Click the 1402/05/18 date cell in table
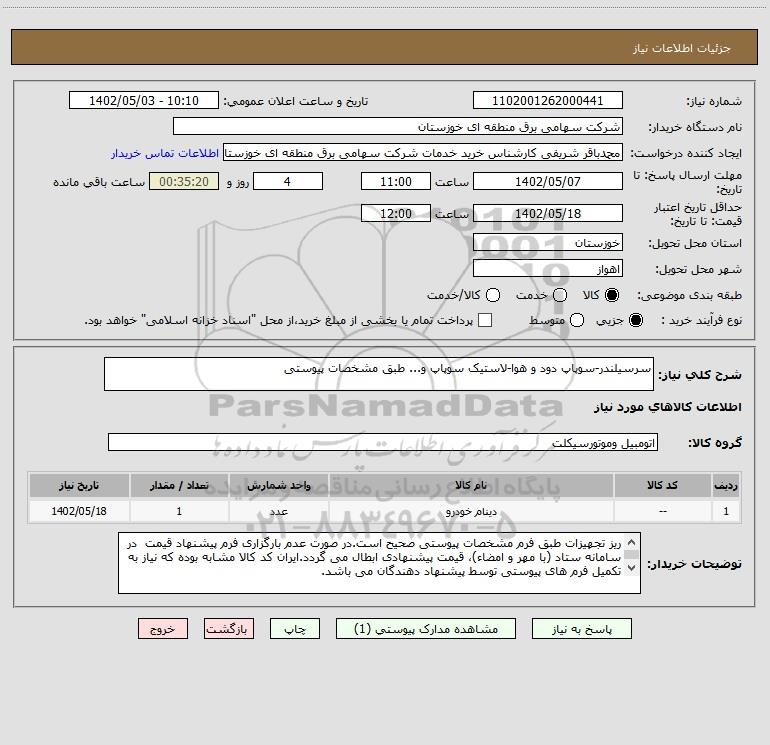The width and height of the screenshot is (770, 745). 79,511
